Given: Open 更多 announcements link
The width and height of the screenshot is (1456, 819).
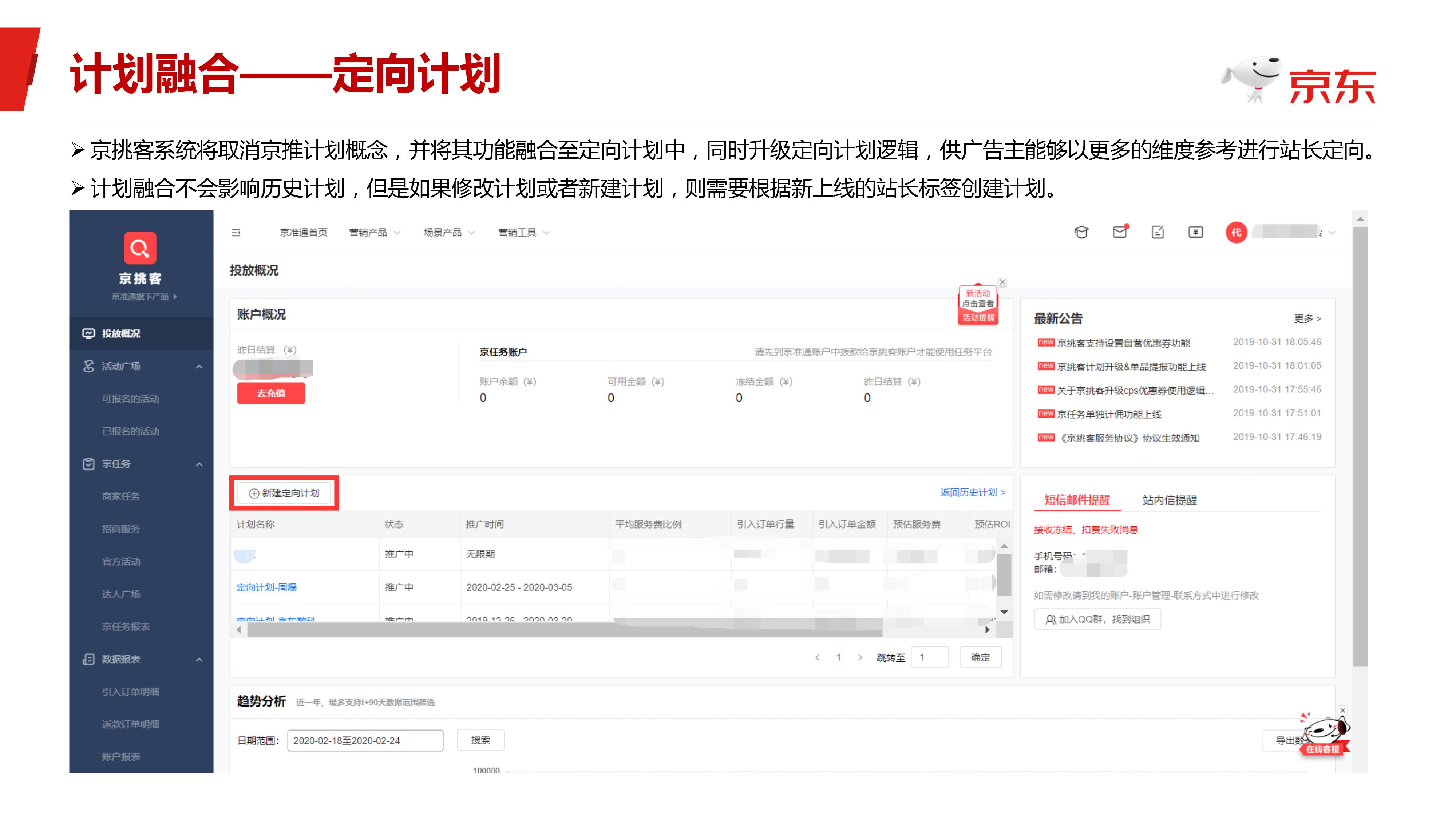Looking at the screenshot, I should point(1307,319).
